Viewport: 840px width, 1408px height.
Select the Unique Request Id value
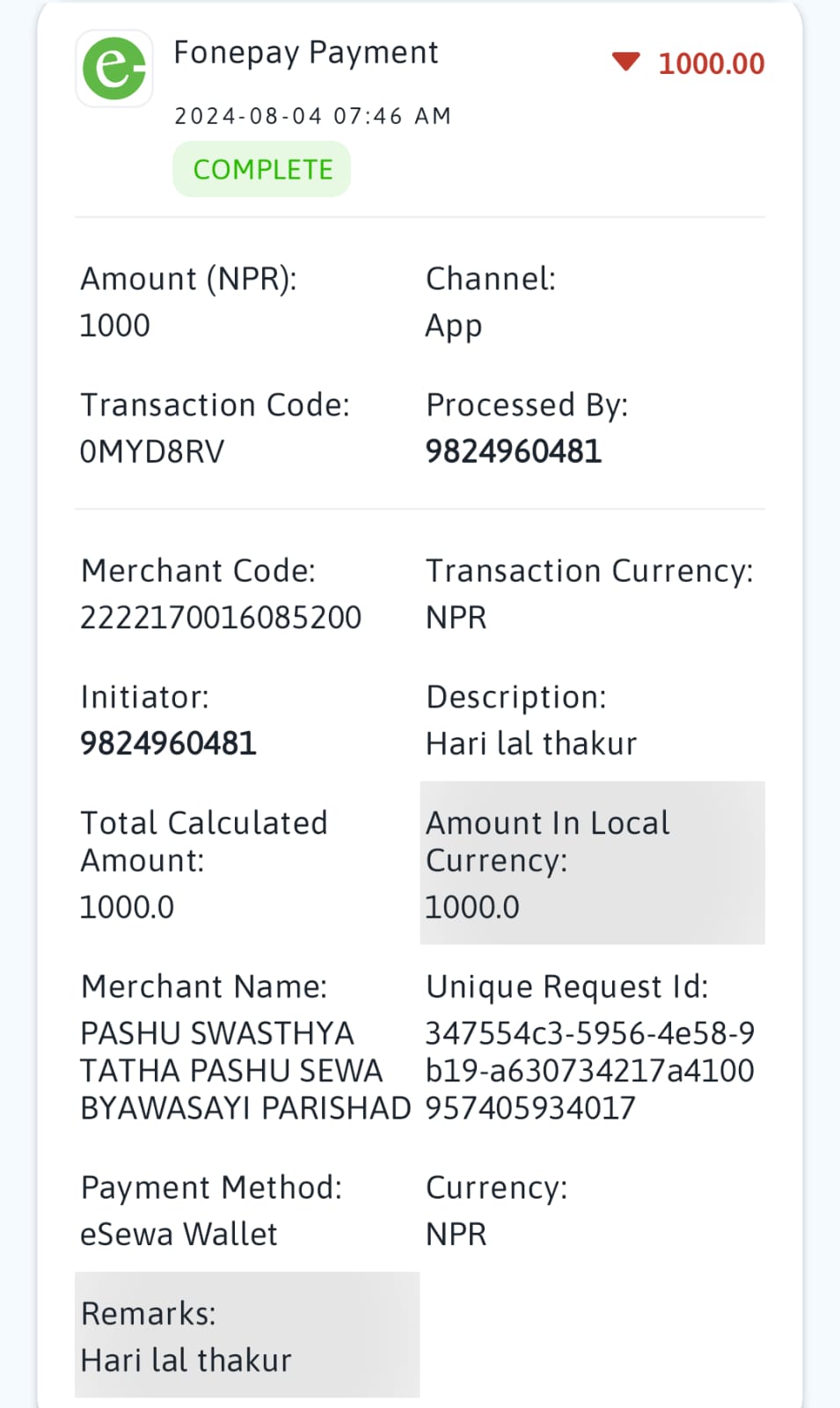590,1070
